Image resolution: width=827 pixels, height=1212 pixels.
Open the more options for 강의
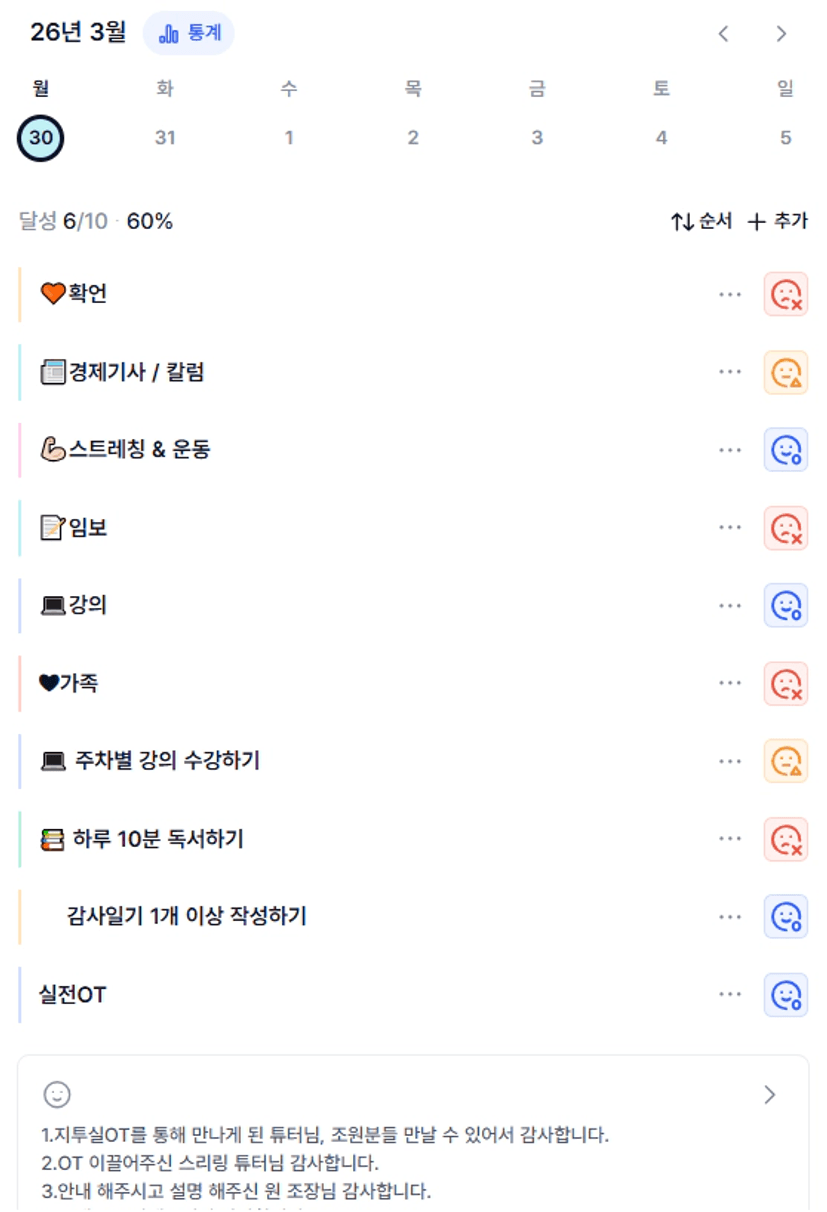click(730, 606)
